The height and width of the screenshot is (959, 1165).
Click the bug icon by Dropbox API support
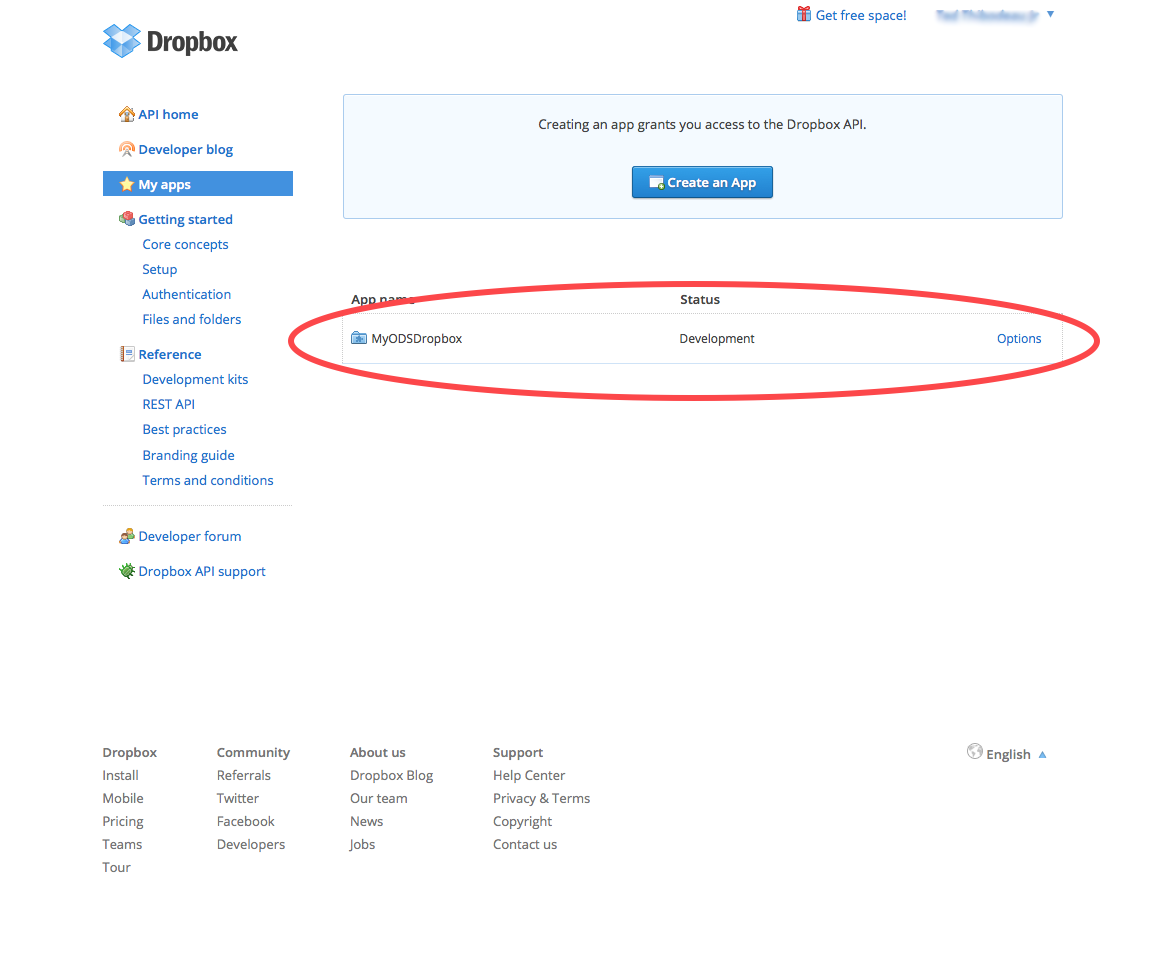[127, 571]
